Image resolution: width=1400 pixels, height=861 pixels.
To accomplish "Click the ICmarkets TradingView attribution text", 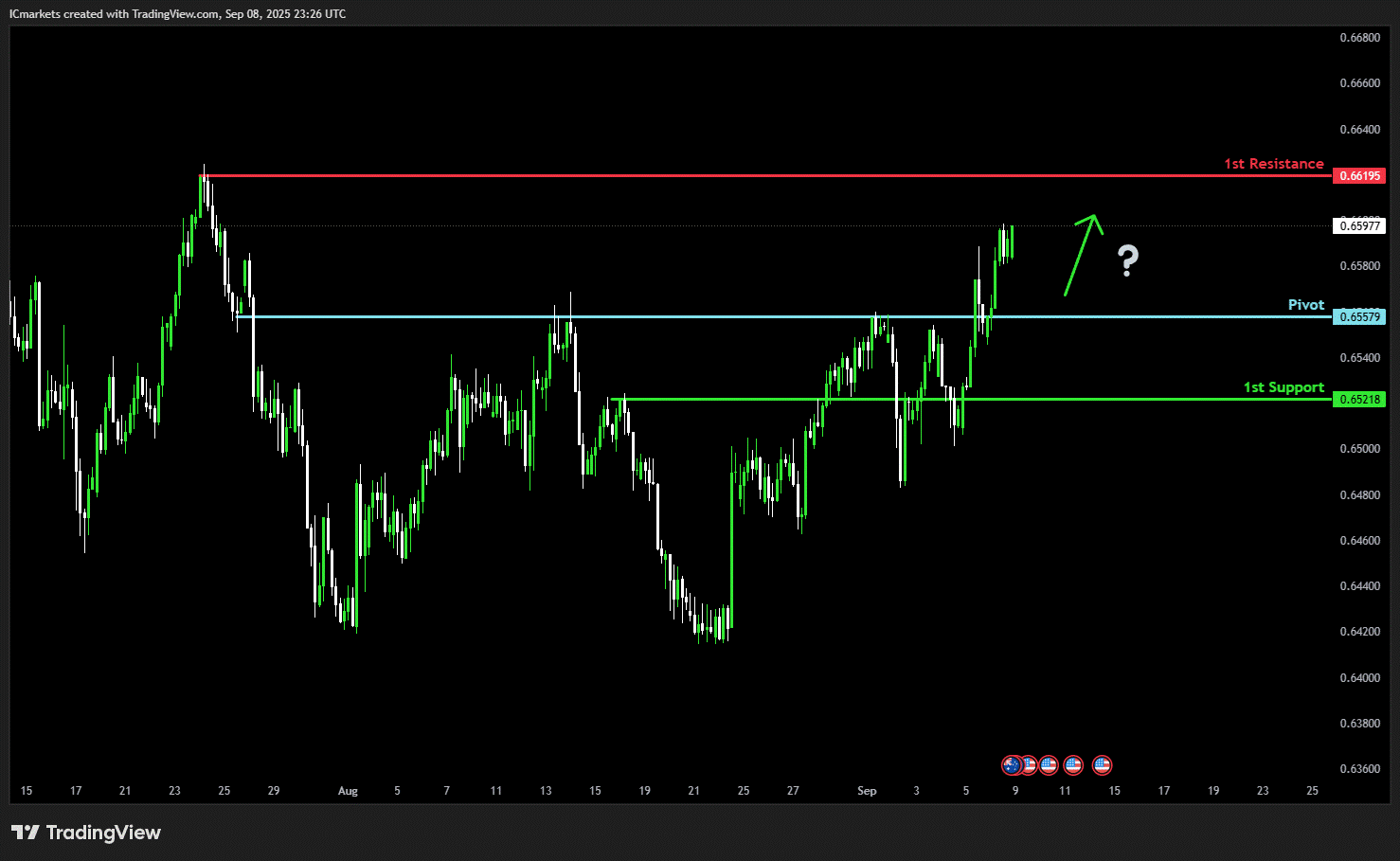I will point(177,14).
